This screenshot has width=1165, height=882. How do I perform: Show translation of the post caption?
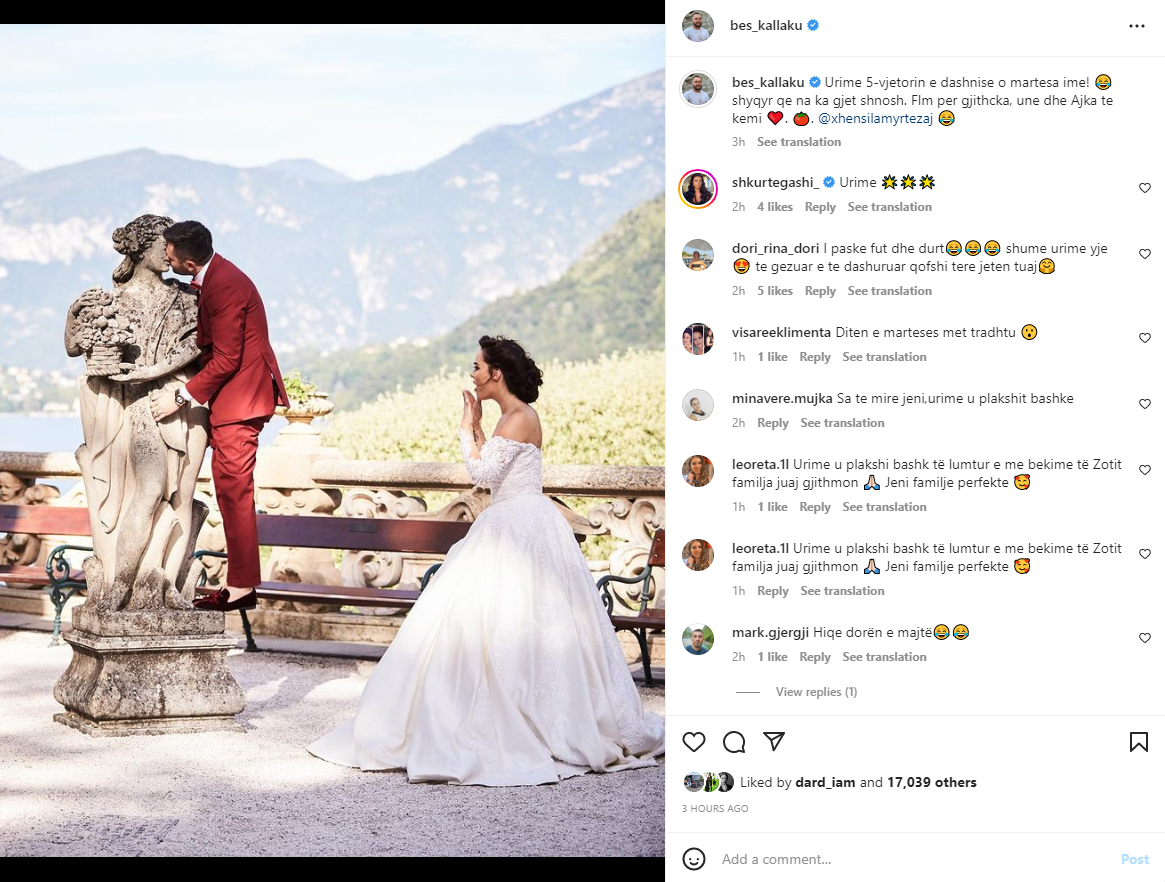point(799,142)
